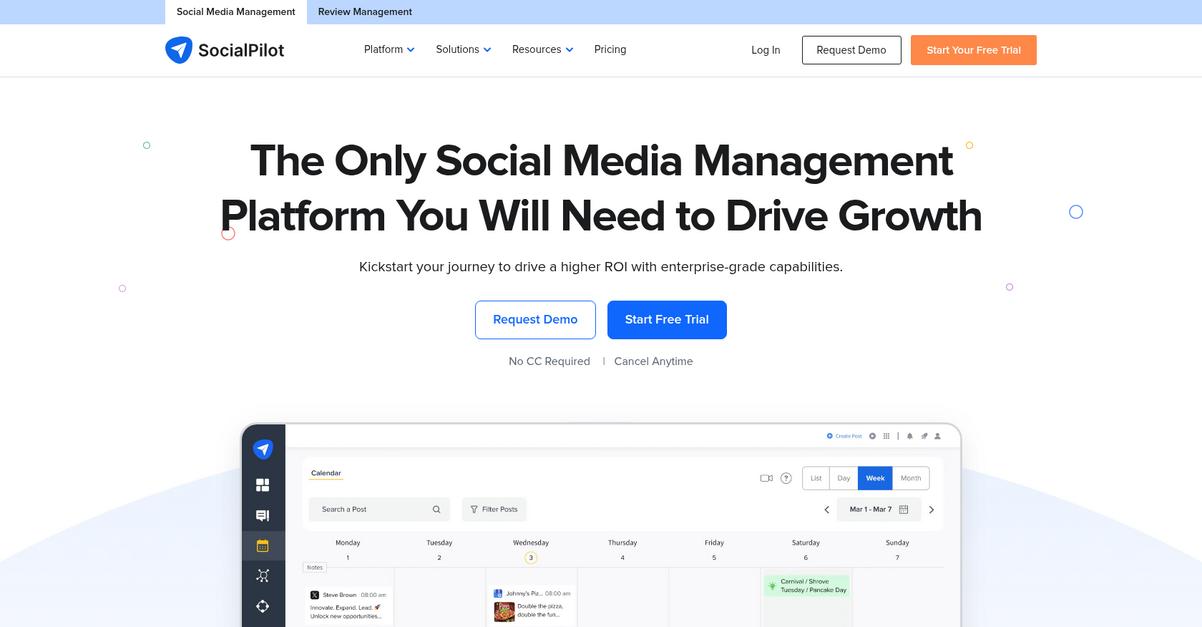Click the rocket icon in mockup top bar

924,436
